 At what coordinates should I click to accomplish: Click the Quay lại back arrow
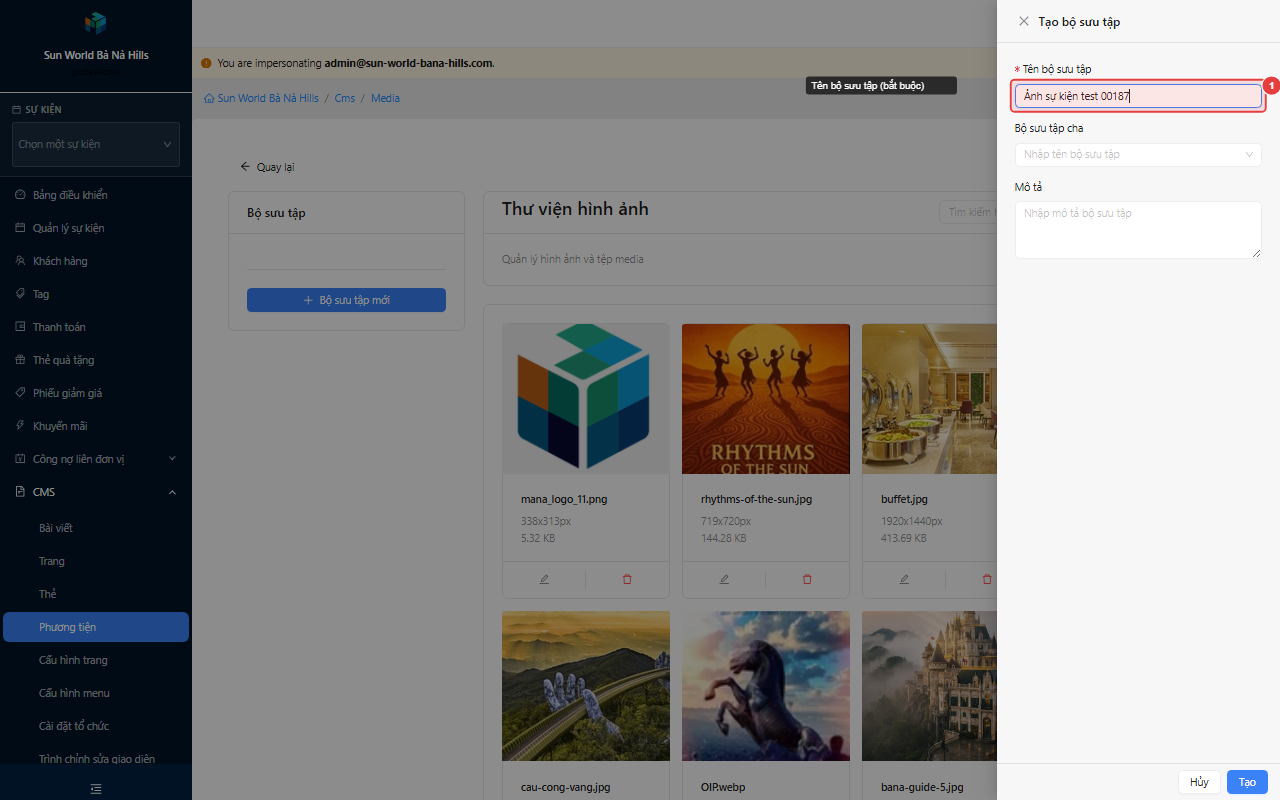245,167
